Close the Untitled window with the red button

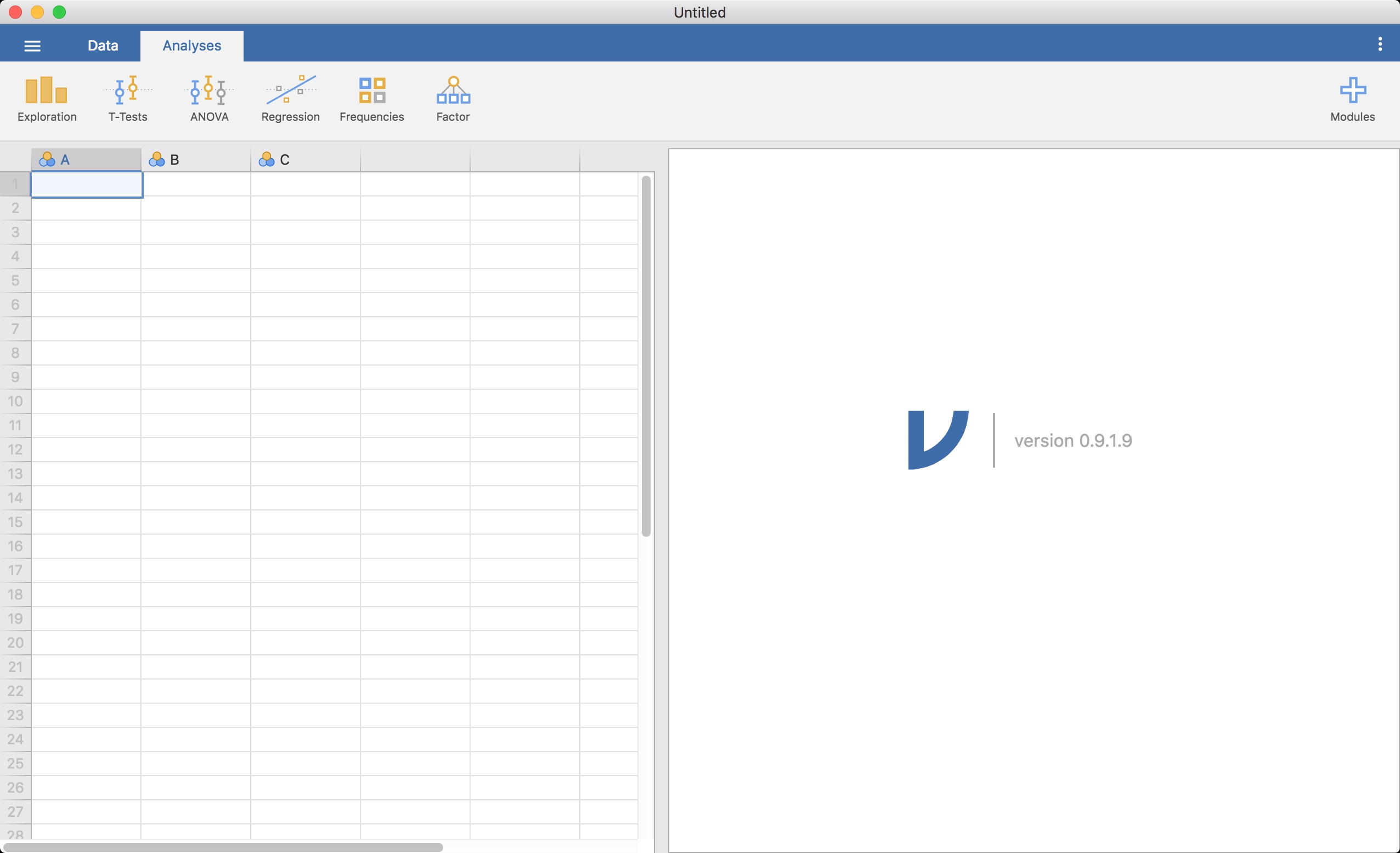15,12
